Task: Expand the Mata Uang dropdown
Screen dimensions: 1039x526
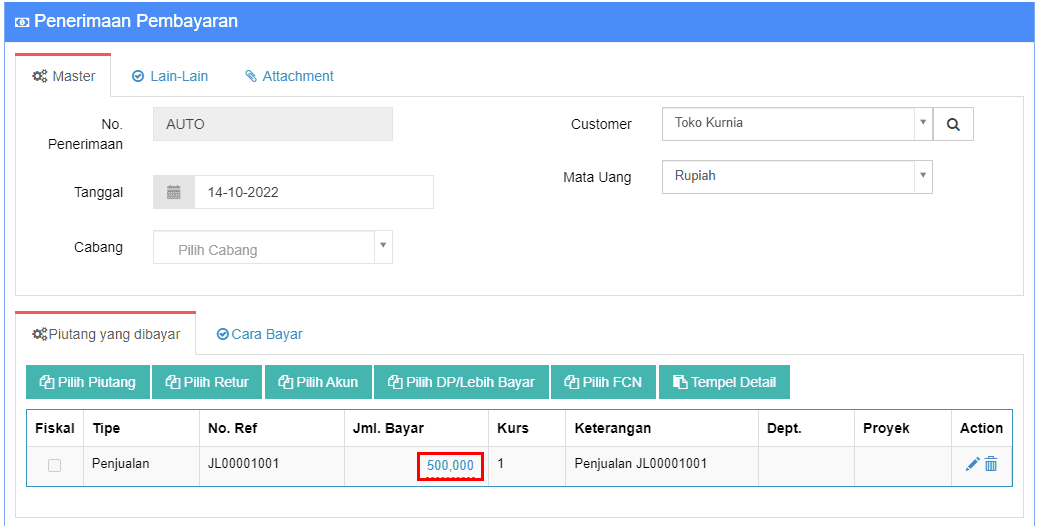Action: (796, 177)
